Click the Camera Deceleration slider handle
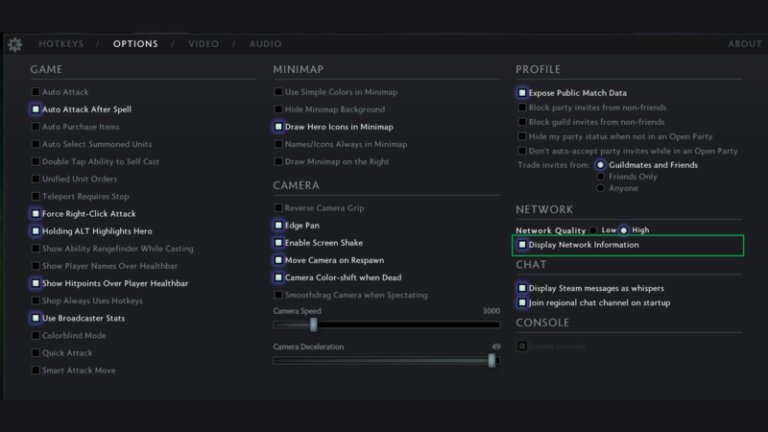The width and height of the screenshot is (768, 432). tap(492, 360)
